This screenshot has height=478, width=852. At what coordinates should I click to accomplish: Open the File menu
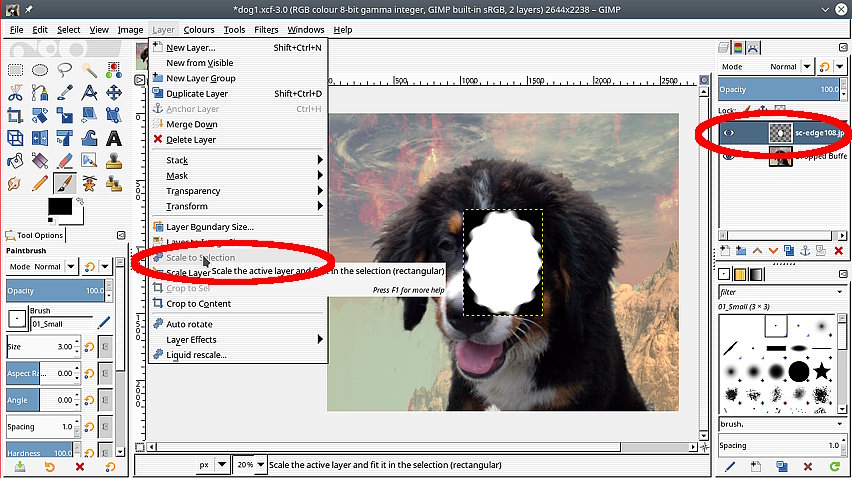16,30
